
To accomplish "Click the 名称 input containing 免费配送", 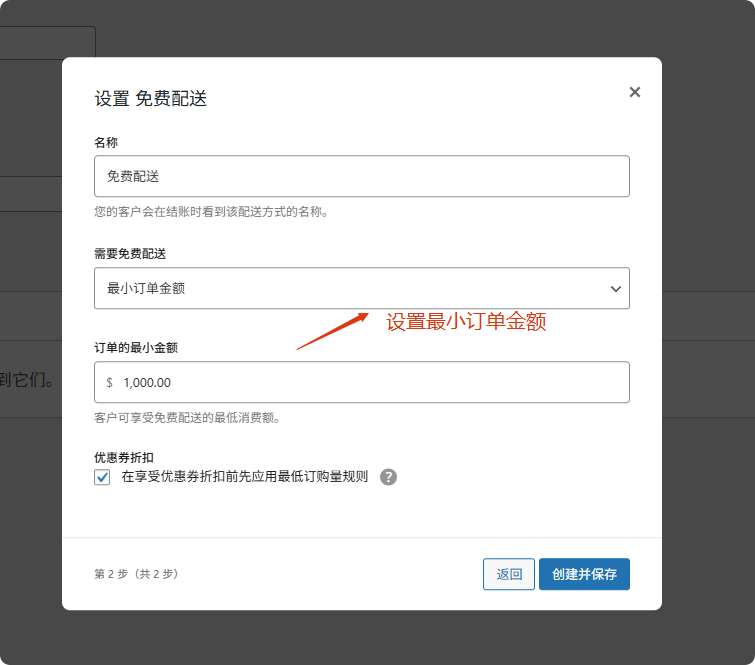I will (x=361, y=176).
